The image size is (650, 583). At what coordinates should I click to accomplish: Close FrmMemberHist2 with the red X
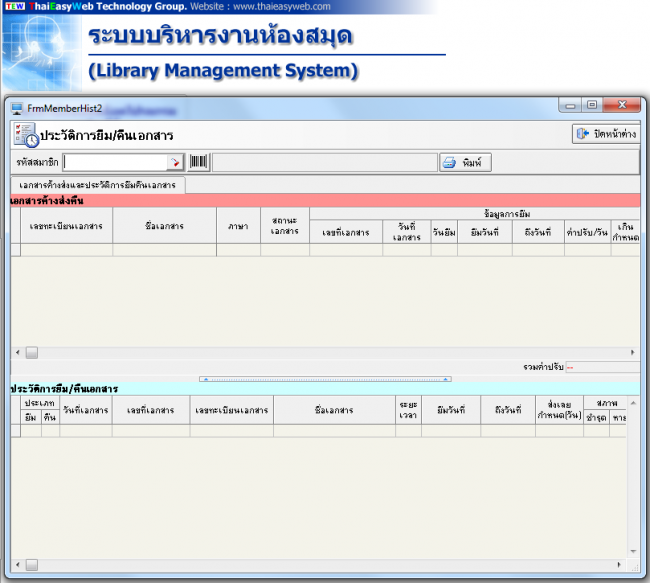tap(622, 105)
